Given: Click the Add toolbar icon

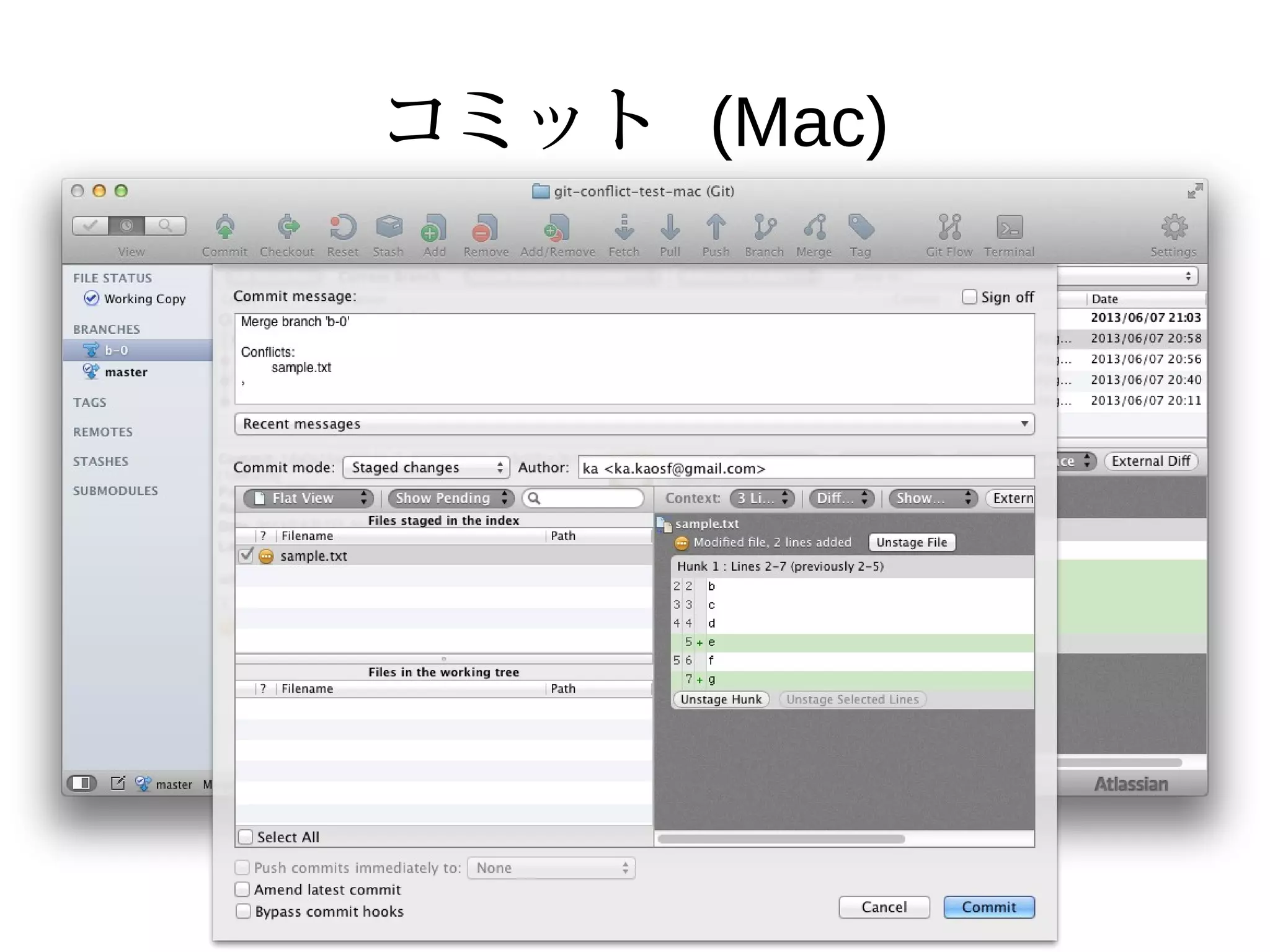Looking at the screenshot, I should click(434, 228).
